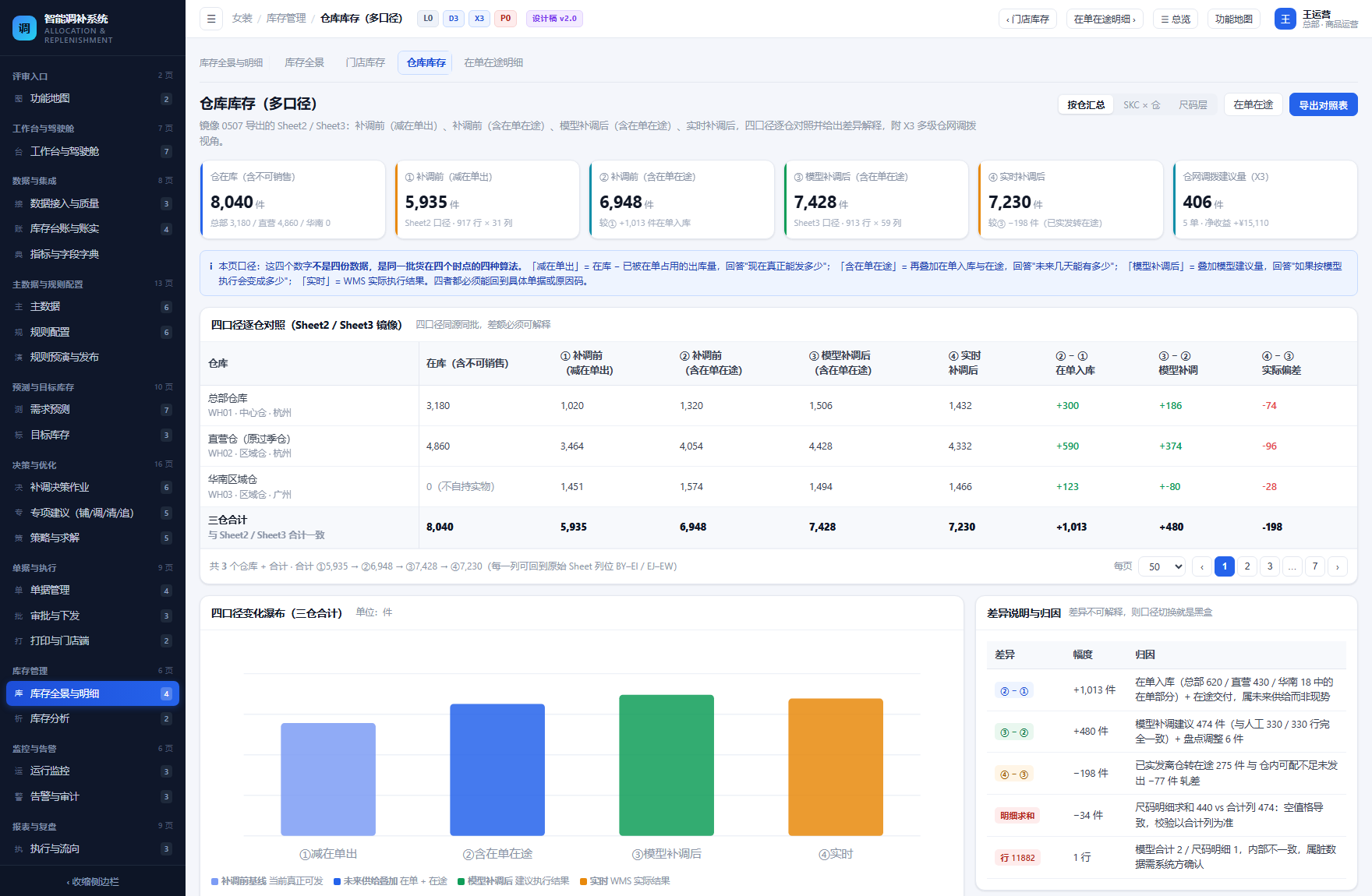This screenshot has width=1372, height=896.
Task: Open the 在单在途明细 tab
Action: [x=493, y=62]
